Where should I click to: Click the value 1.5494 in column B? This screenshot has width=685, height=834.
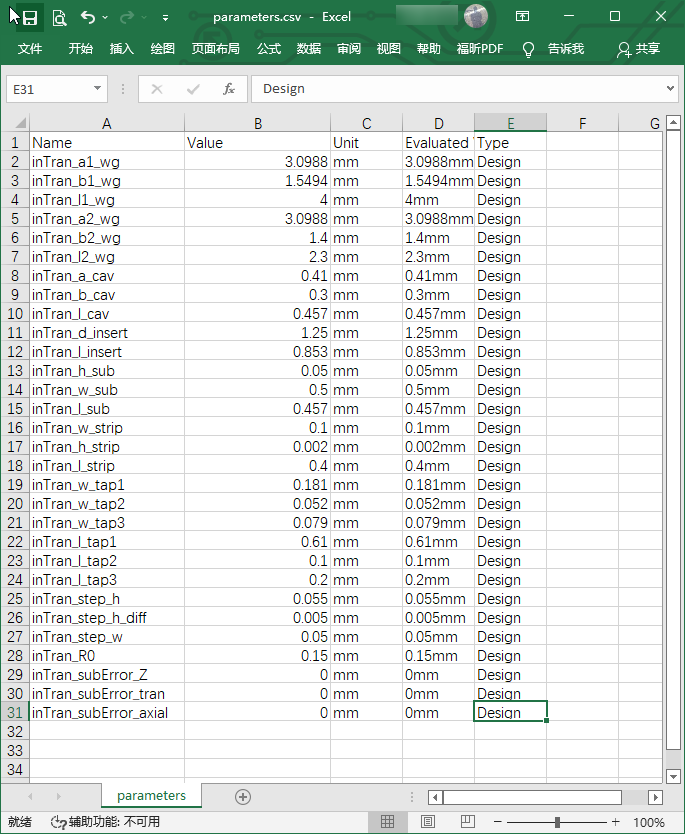[257, 181]
